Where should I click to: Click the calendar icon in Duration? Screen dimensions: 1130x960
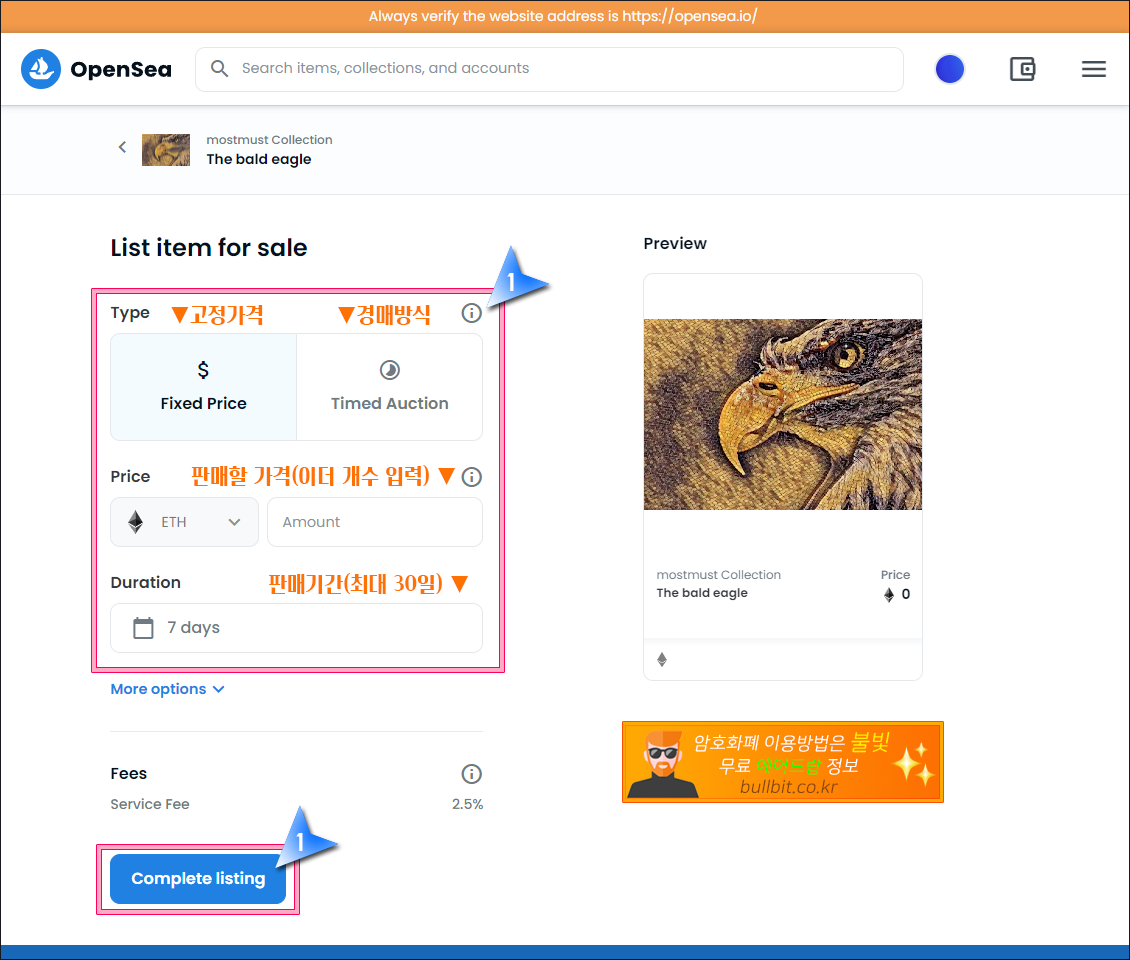click(143, 628)
